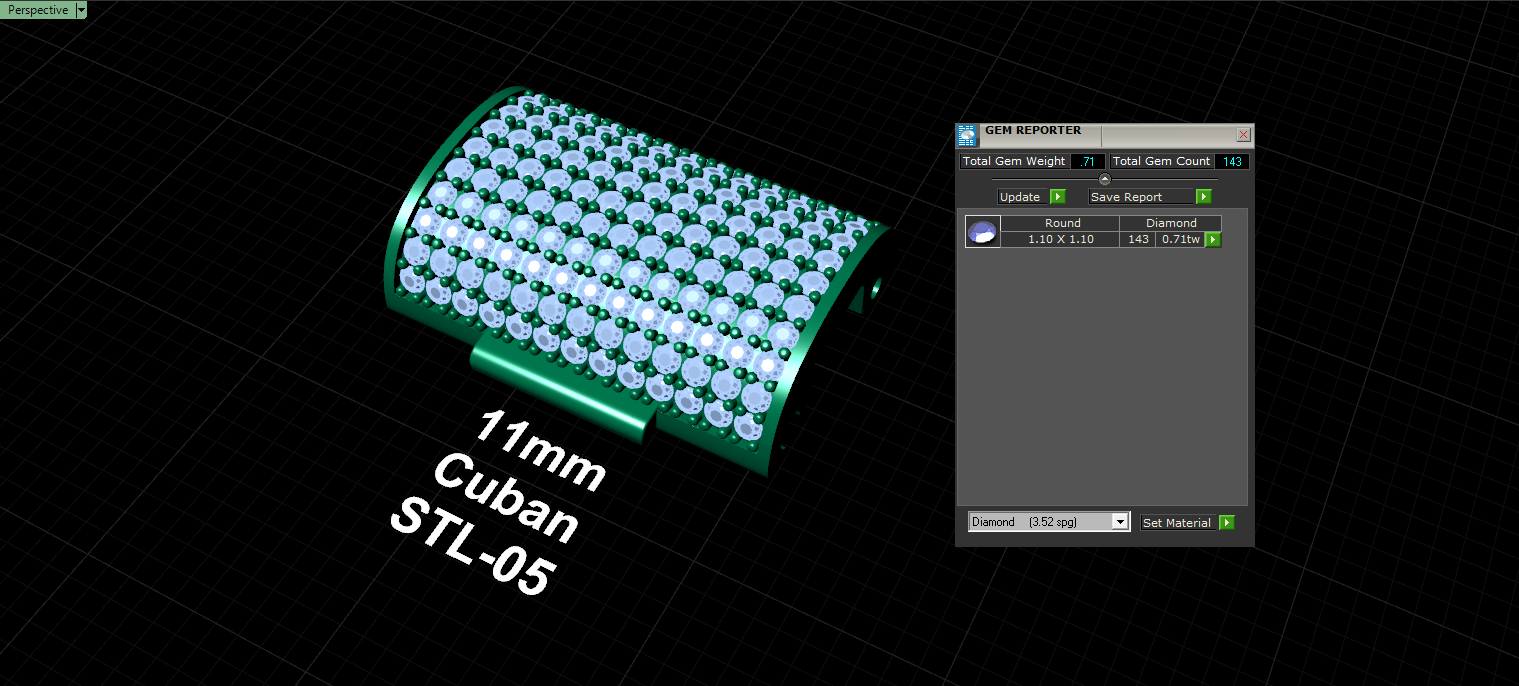The width and height of the screenshot is (1519, 686).
Task: Click the Diamond material cell in table
Action: (1171, 224)
